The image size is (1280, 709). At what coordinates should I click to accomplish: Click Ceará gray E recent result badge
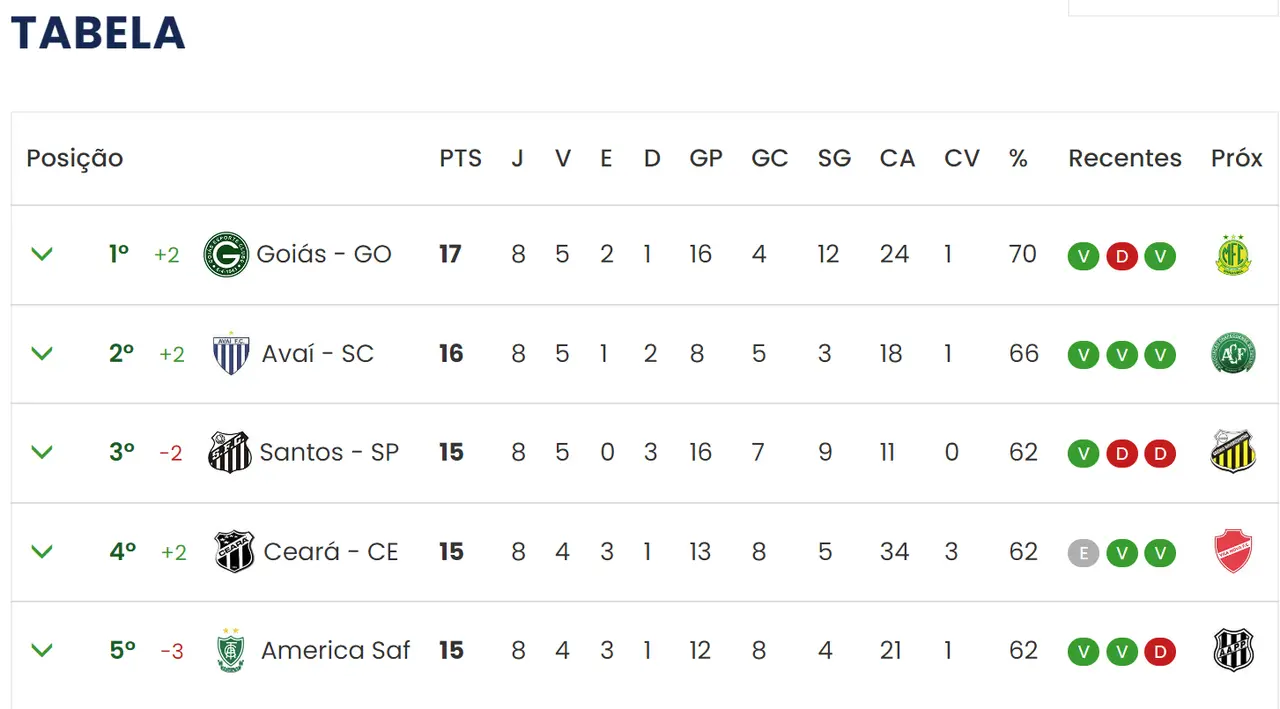click(1083, 553)
